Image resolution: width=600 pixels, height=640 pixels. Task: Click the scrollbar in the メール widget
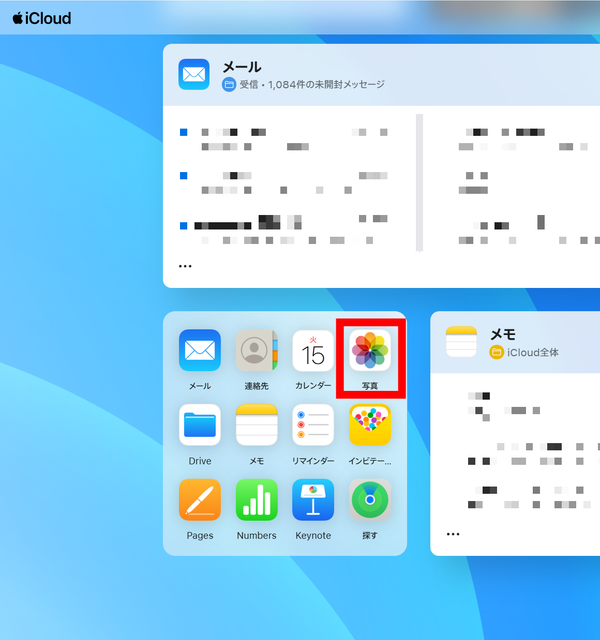[x=419, y=183]
